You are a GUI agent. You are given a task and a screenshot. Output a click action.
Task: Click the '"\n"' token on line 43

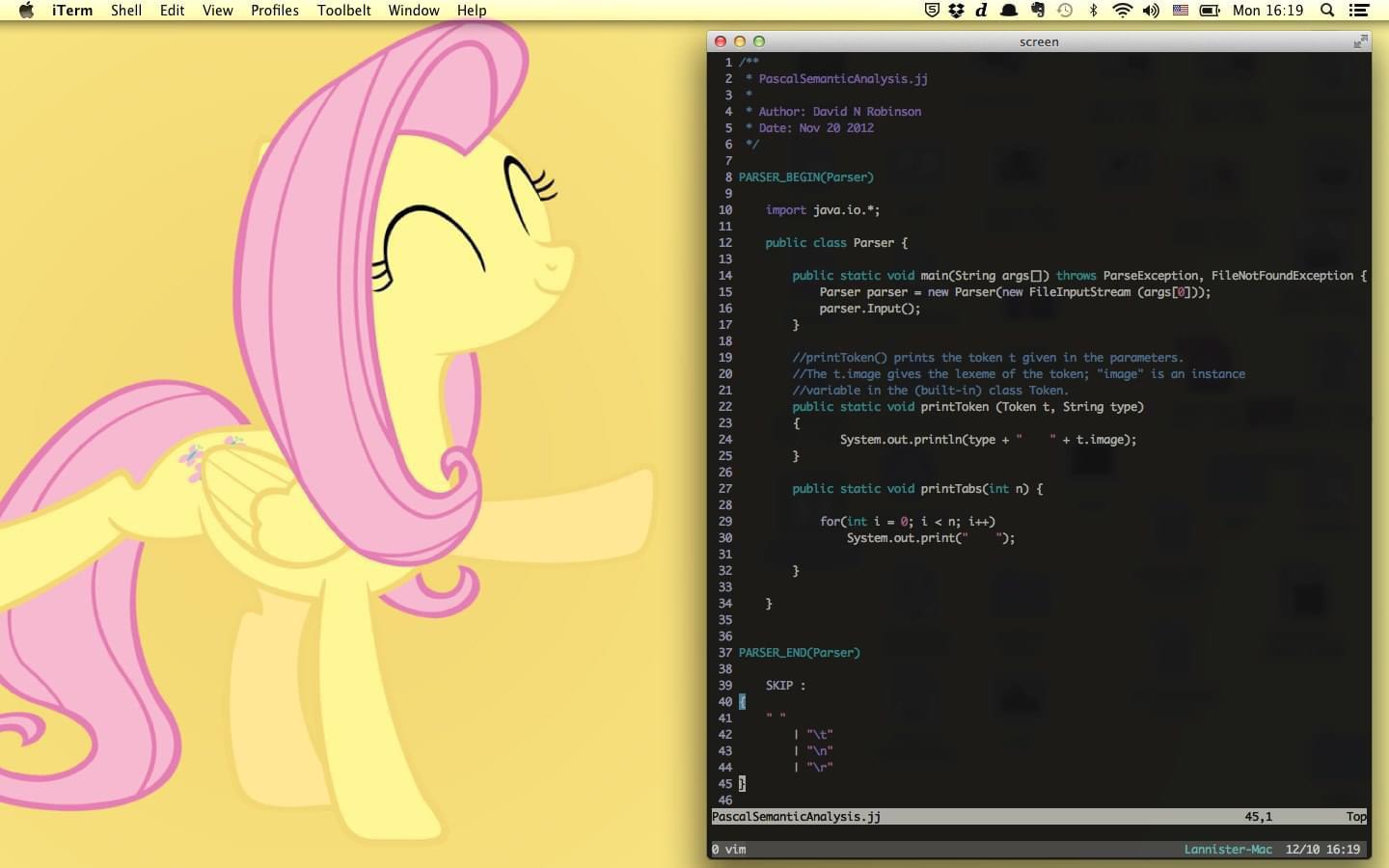[x=820, y=751]
